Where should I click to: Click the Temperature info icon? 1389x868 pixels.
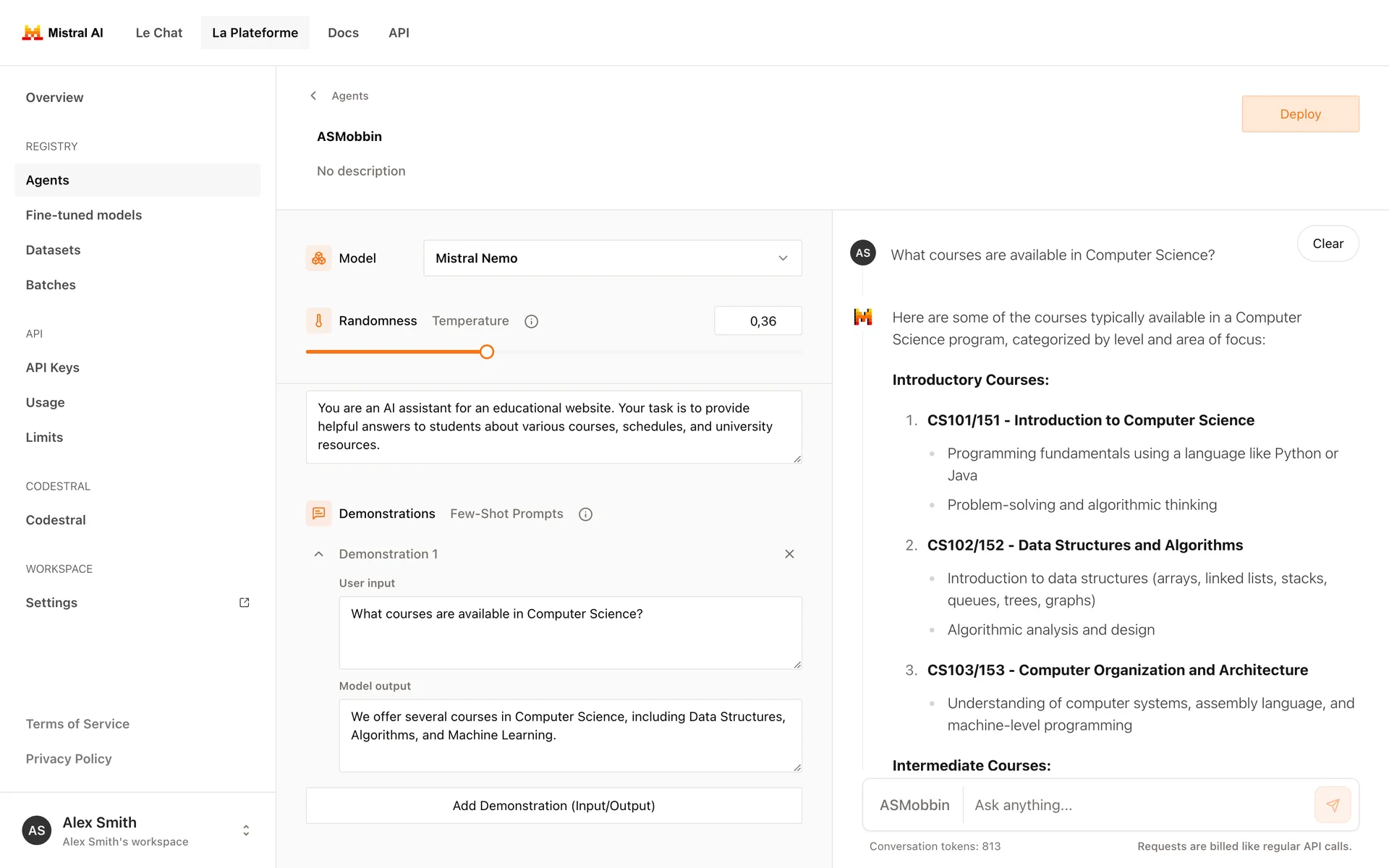coord(531,321)
